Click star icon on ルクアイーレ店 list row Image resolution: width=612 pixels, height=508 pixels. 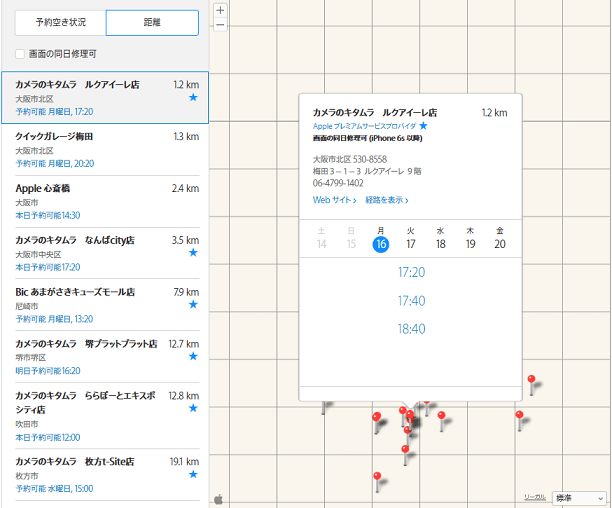[193, 98]
